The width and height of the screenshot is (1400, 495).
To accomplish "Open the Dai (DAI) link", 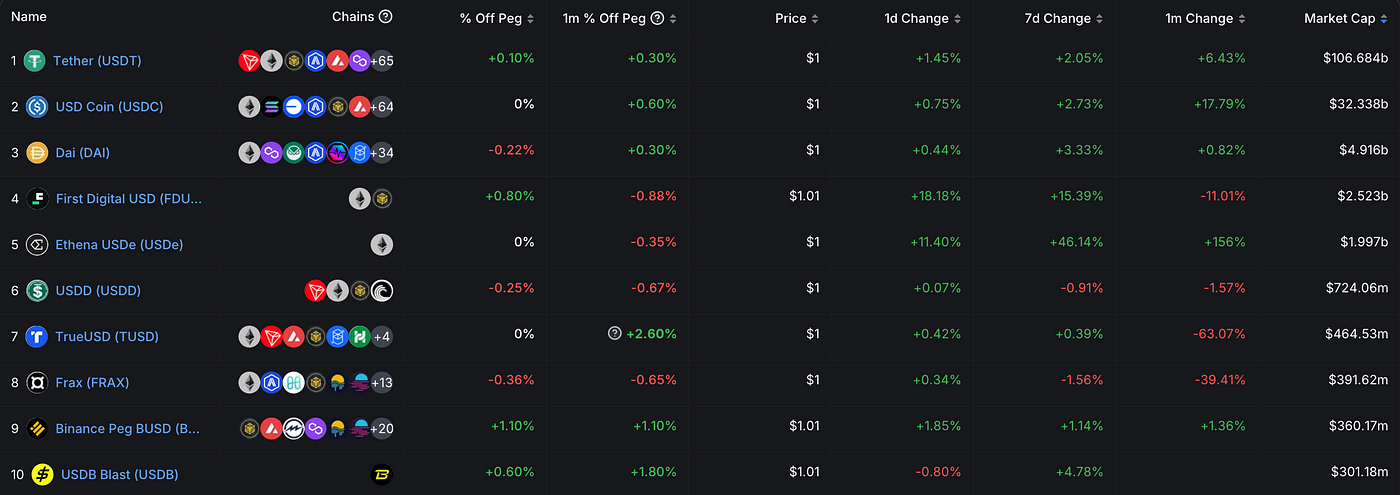I will click(x=82, y=153).
